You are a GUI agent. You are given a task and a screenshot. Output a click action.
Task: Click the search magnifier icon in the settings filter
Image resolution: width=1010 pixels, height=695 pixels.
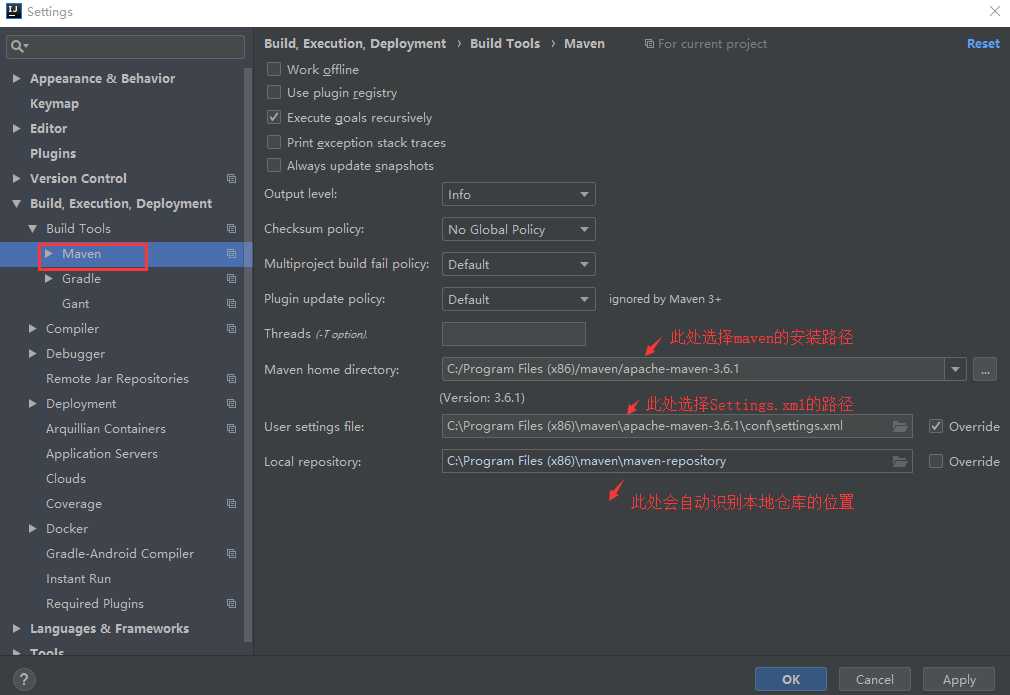[19, 46]
